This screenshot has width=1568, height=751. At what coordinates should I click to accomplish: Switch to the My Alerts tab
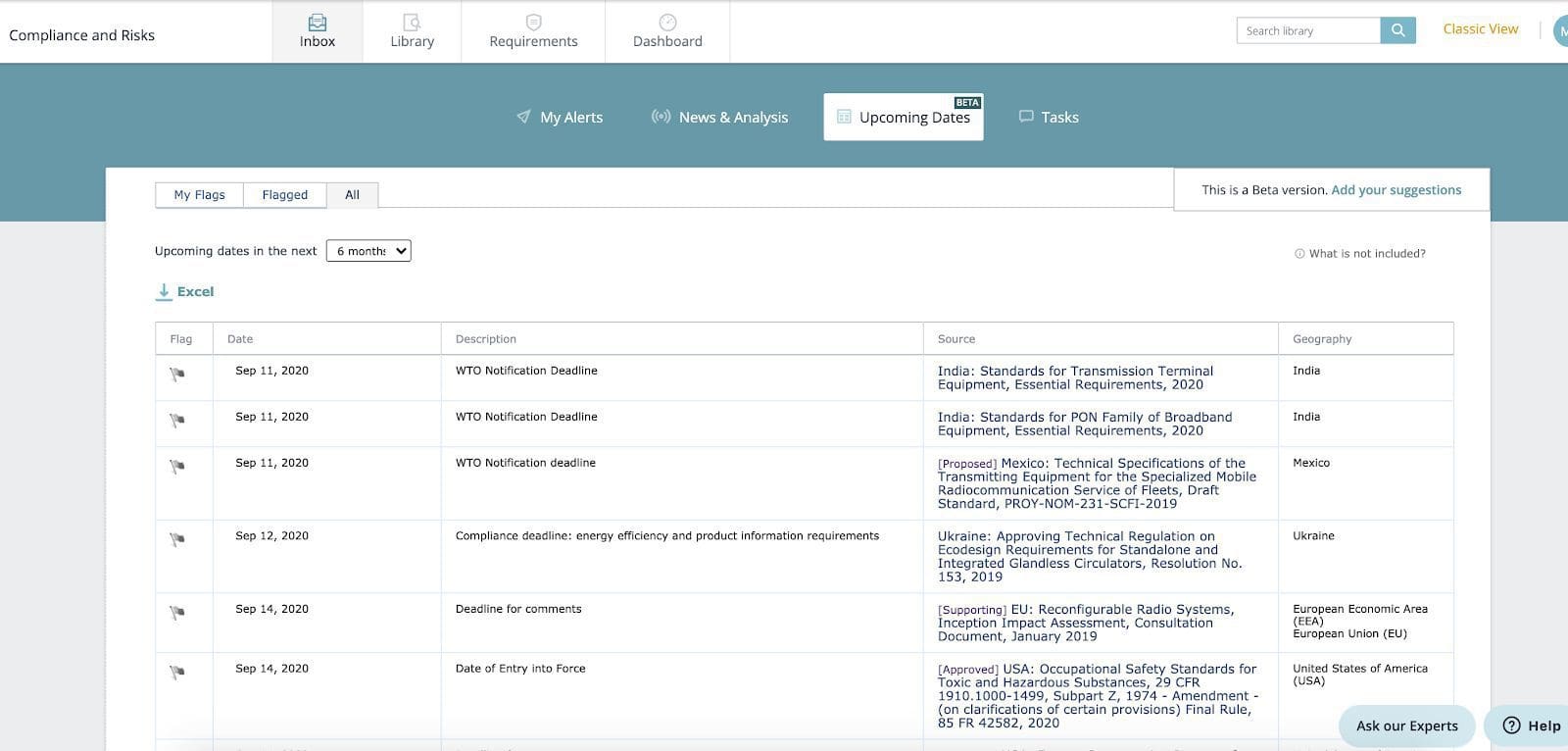coord(560,117)
